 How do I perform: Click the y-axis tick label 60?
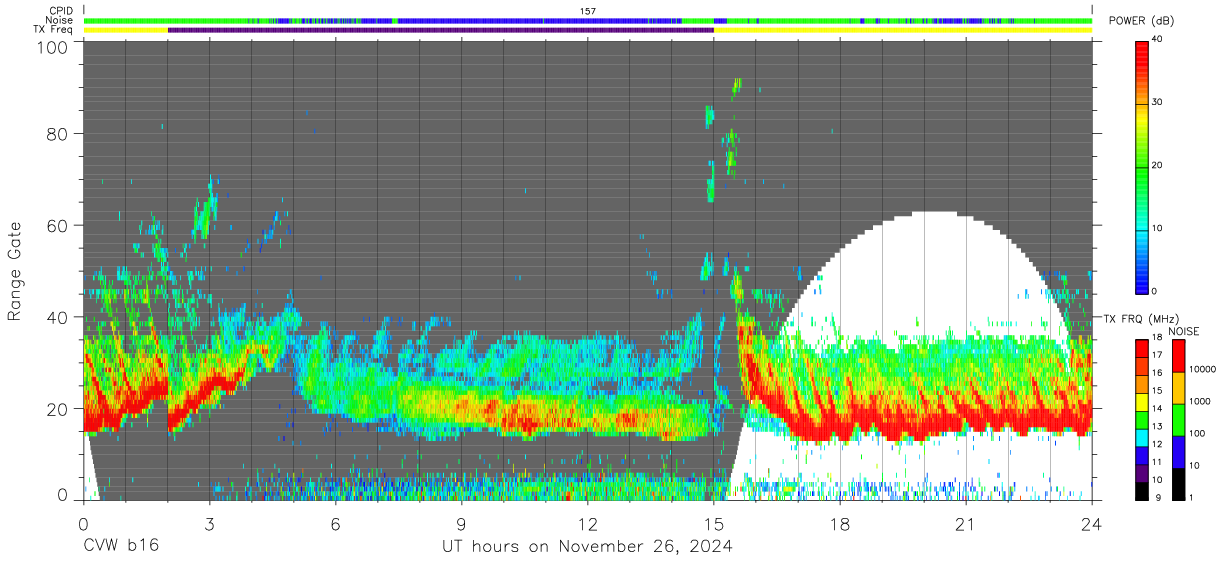point(56,225)
